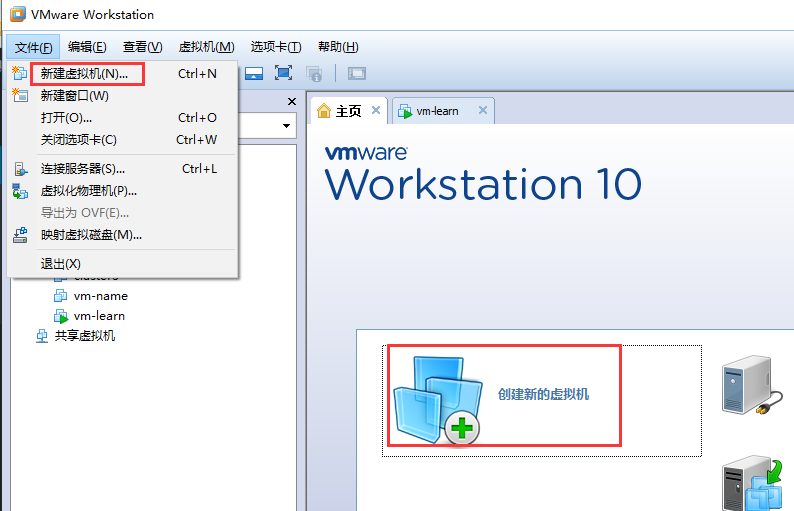Close the vm-learn tab

click(483, 110)
